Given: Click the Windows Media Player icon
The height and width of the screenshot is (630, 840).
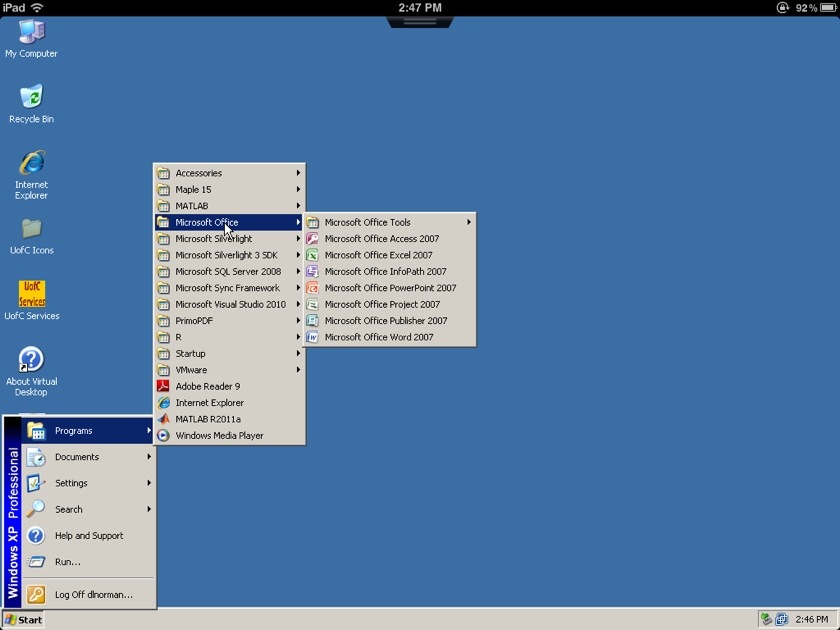Looking at the screenshot, I should click(164, 435).
